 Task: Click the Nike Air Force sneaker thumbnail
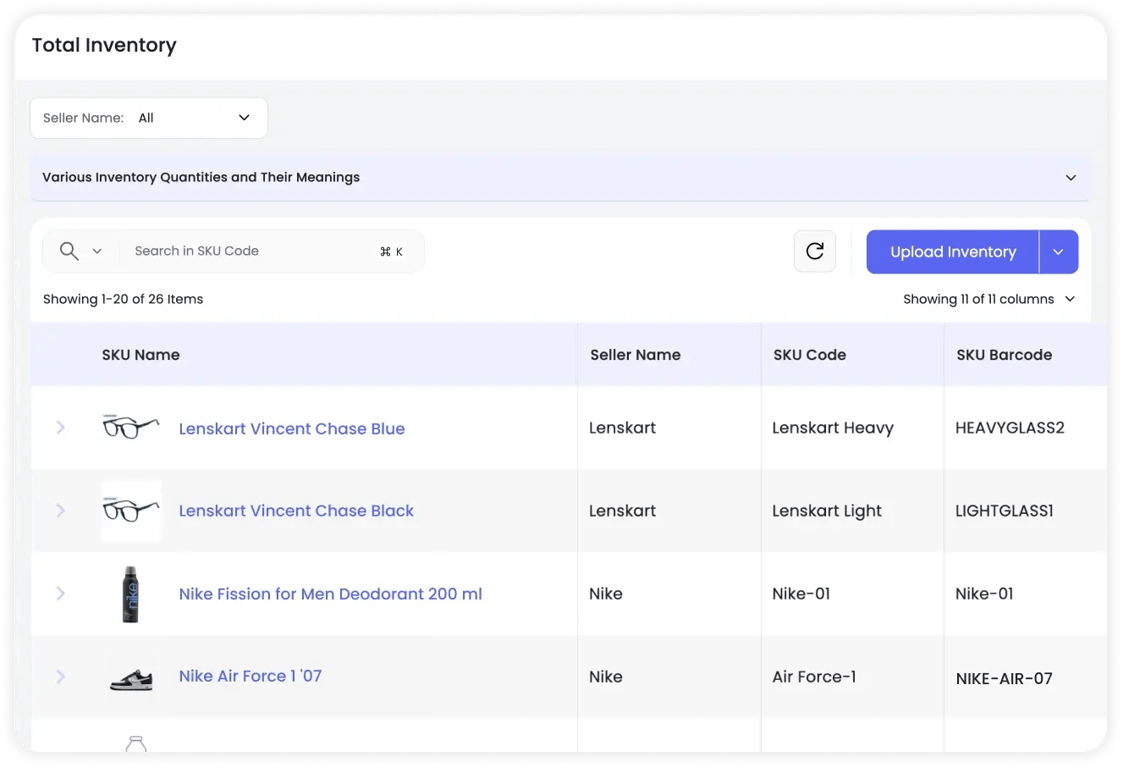click(131, 678)
